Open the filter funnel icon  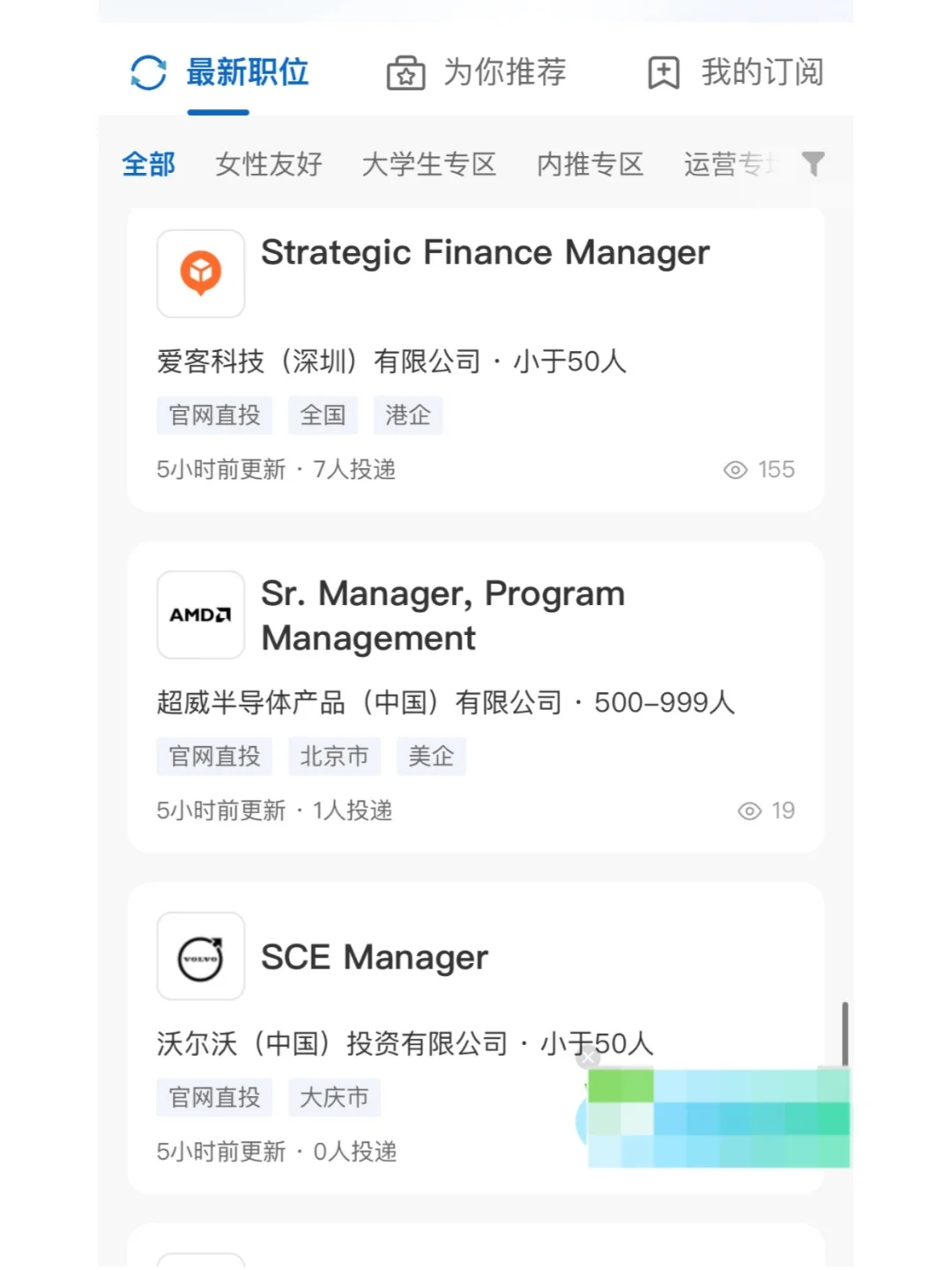813,163
